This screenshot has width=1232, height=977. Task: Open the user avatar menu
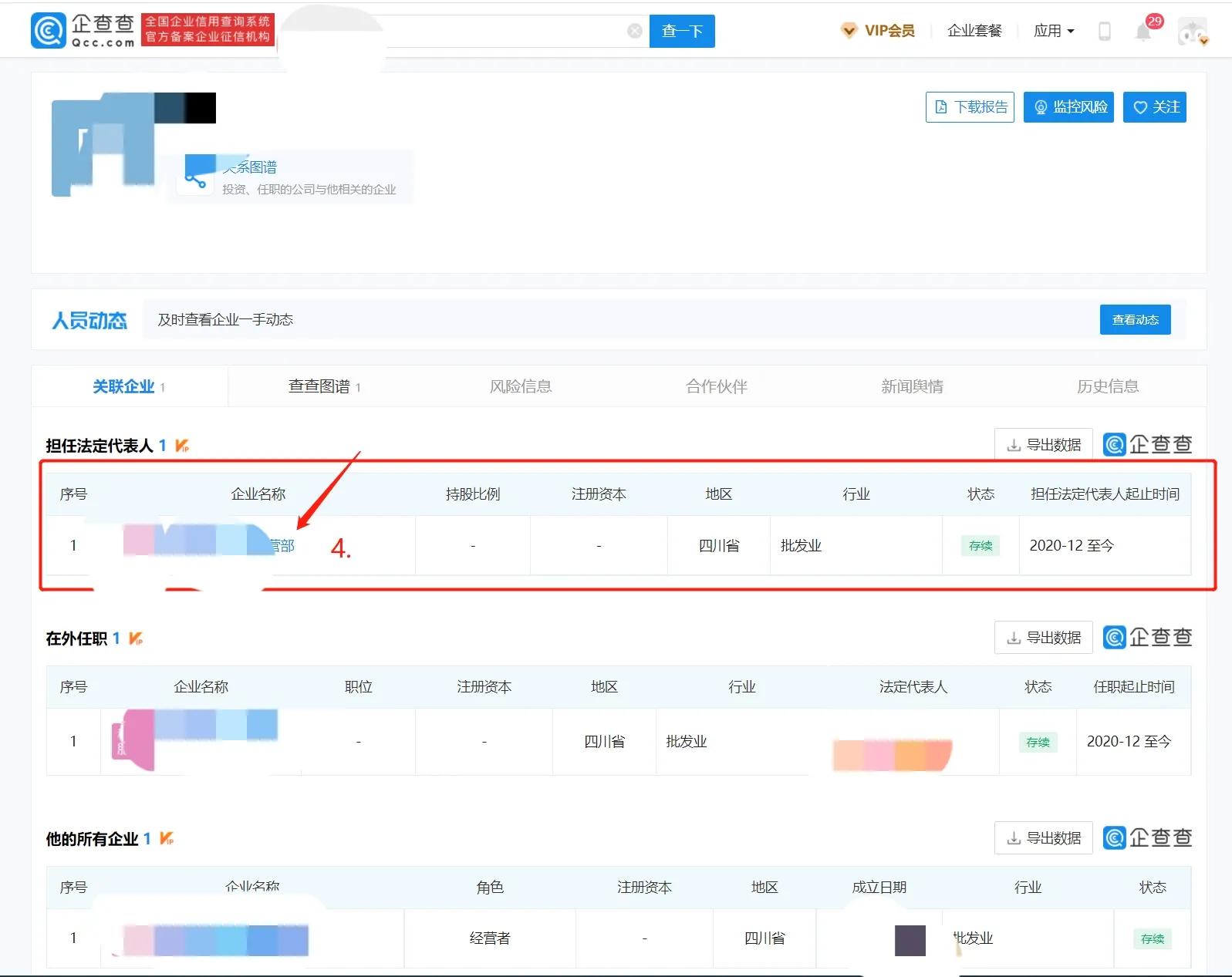(1192, 32)
